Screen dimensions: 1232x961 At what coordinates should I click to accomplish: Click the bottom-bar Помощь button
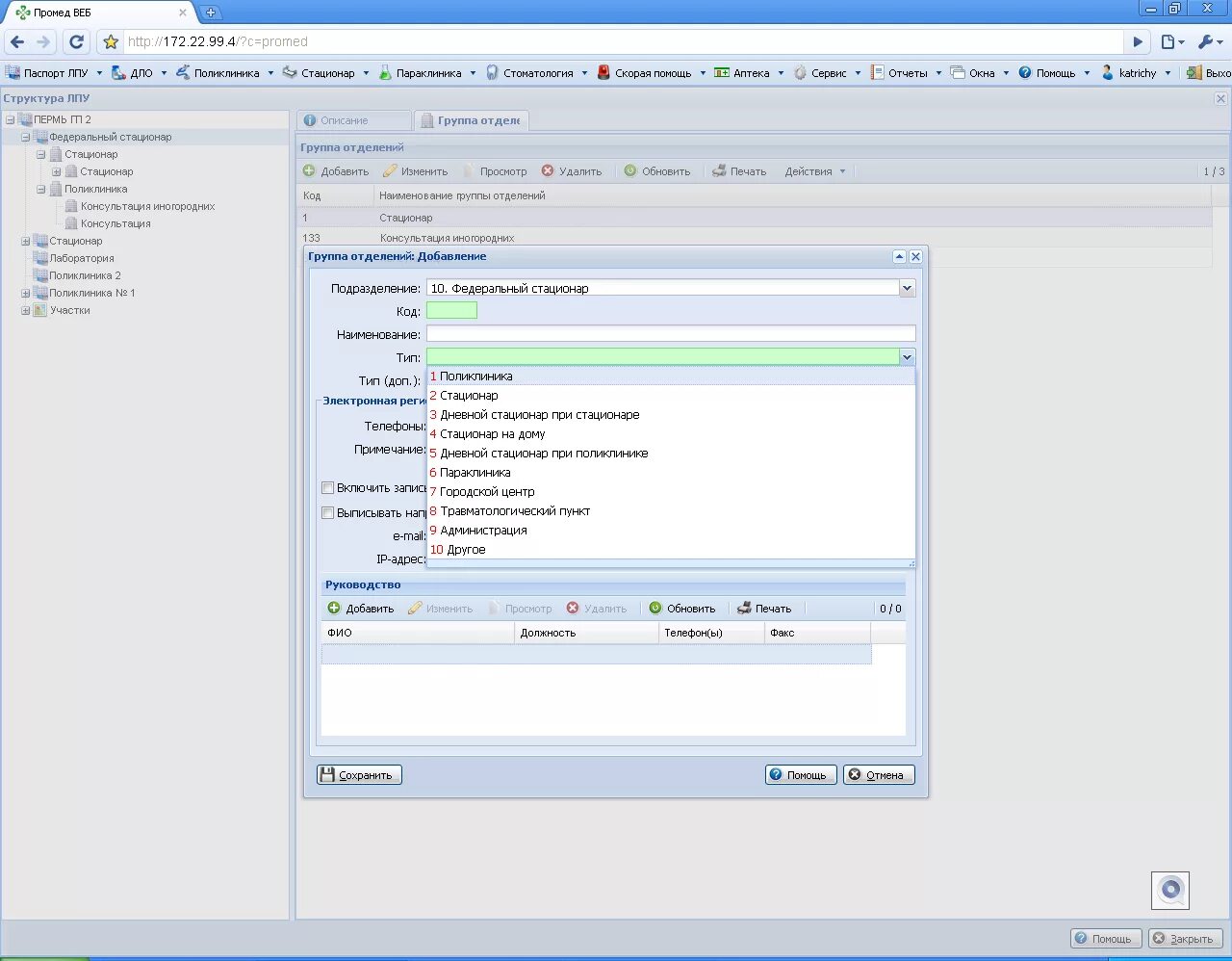point(1106,939)
